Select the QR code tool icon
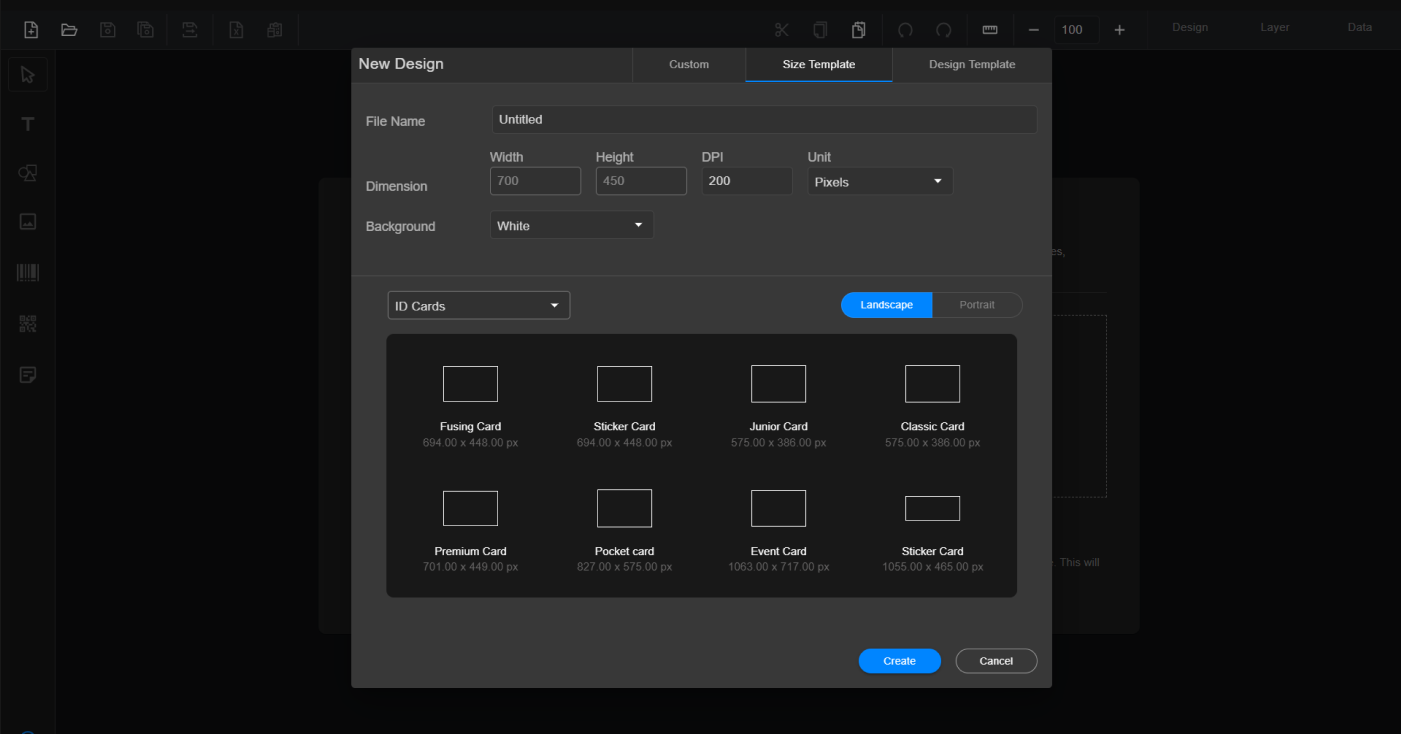The height and width of the screenshot is (734, 1401). coord(28,324)
